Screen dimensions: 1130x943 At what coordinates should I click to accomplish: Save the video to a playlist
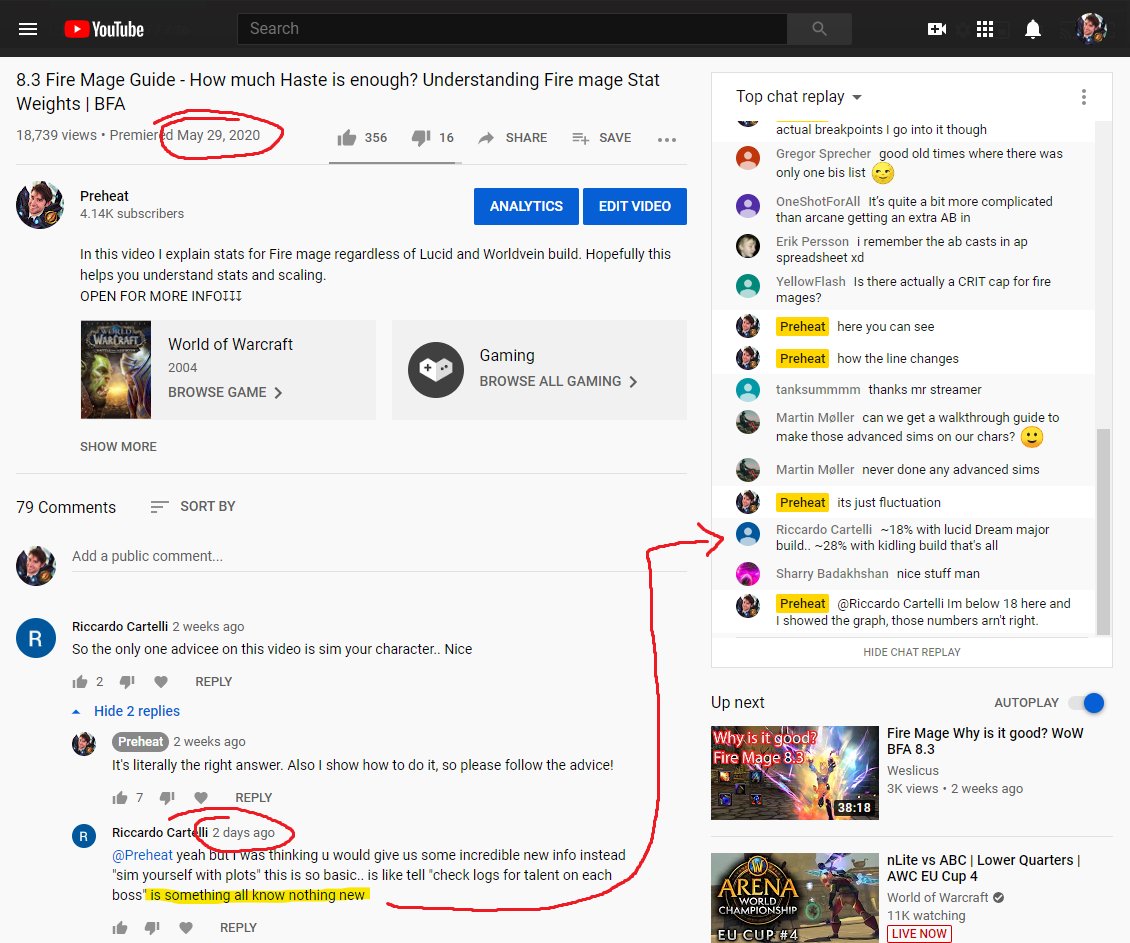tap(602, 138)
